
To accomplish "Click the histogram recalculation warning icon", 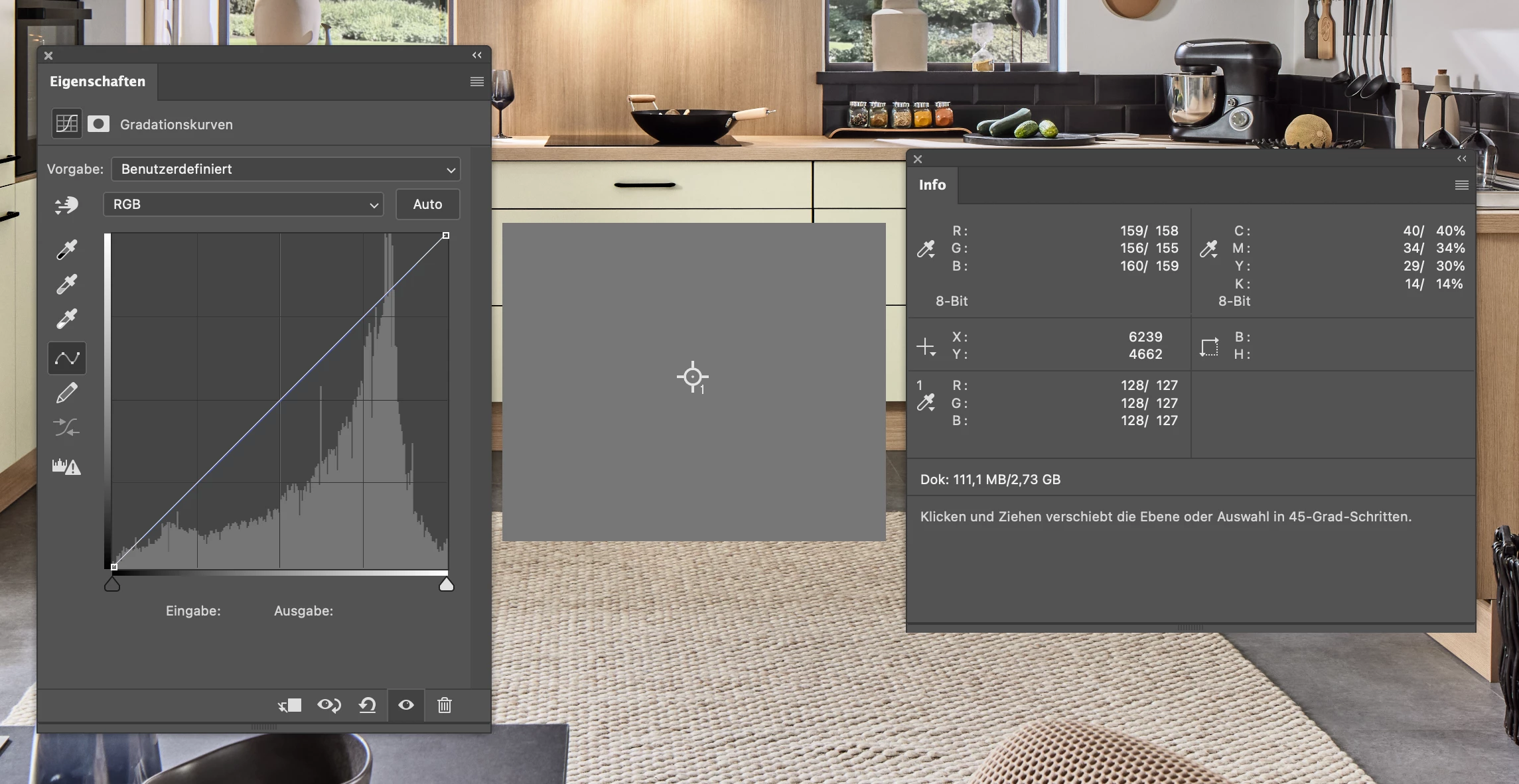I will pos(66,466).
